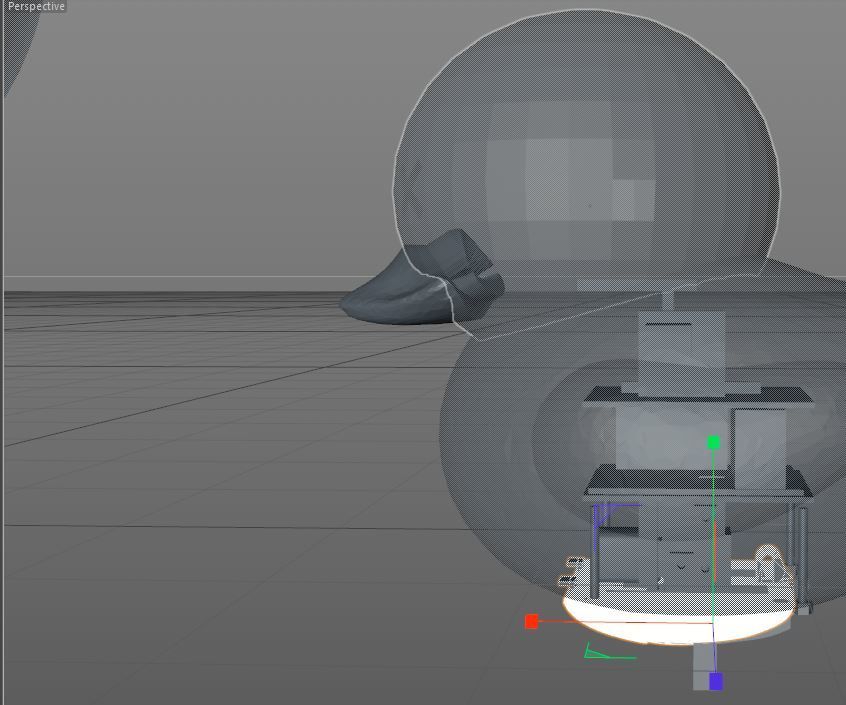Select the blue Z-axis move handle

point(714,681)
